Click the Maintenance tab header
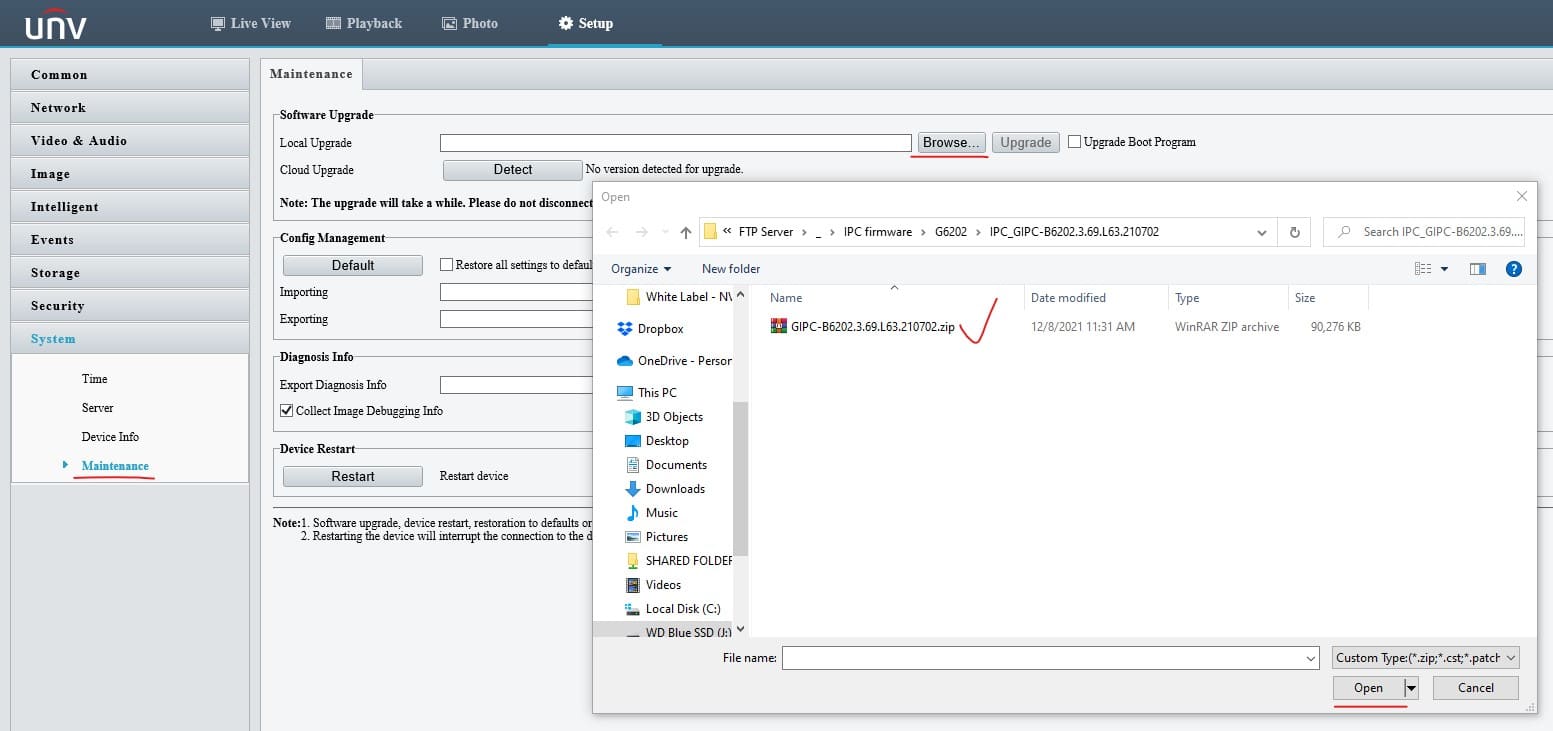 (x=311, y=74)
